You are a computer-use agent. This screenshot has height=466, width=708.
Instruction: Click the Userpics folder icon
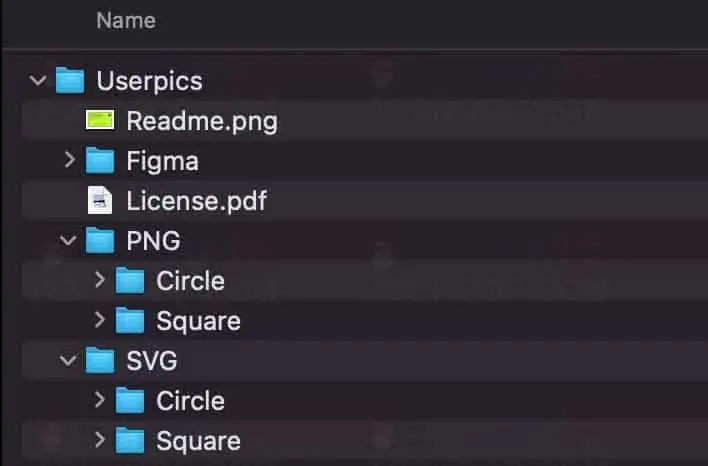click(70, 80)
